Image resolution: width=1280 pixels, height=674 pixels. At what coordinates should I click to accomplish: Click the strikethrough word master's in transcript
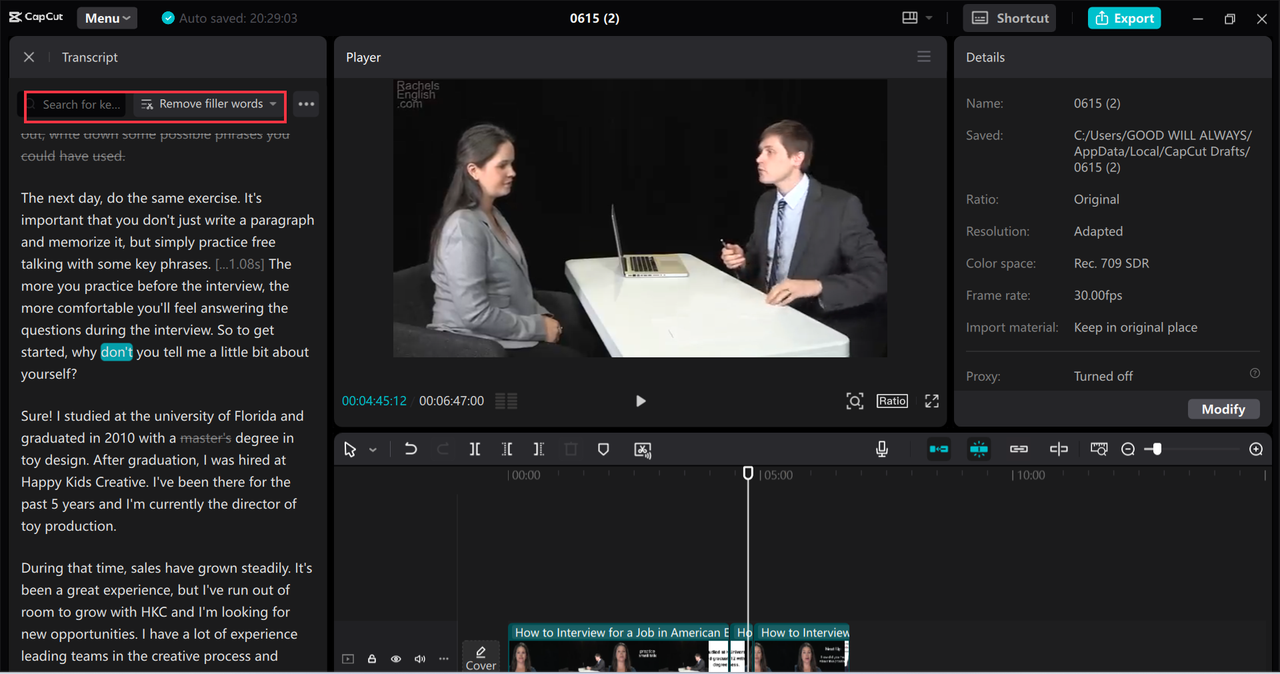(x=205, y=438)
